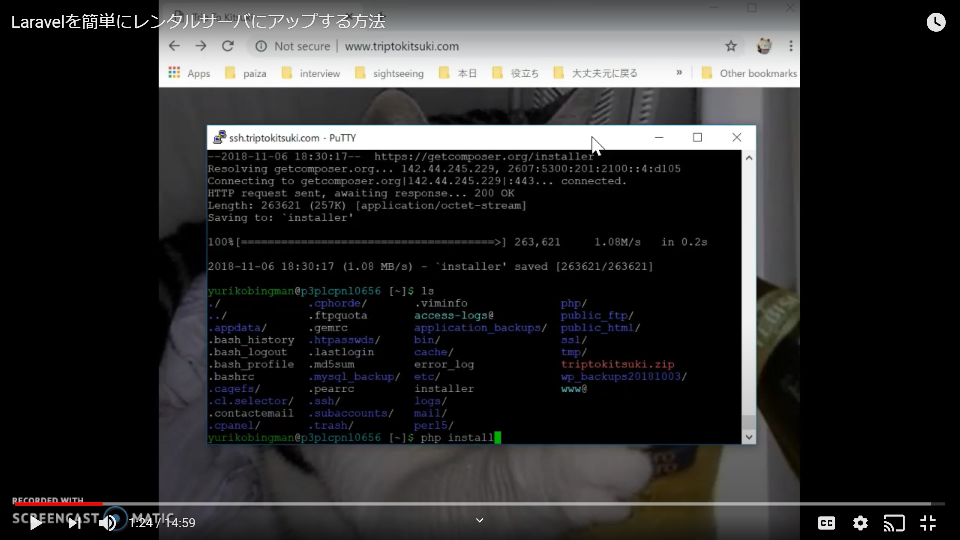Play the video
This screenshot has height=540, width=960.
[x=36, y=523]
